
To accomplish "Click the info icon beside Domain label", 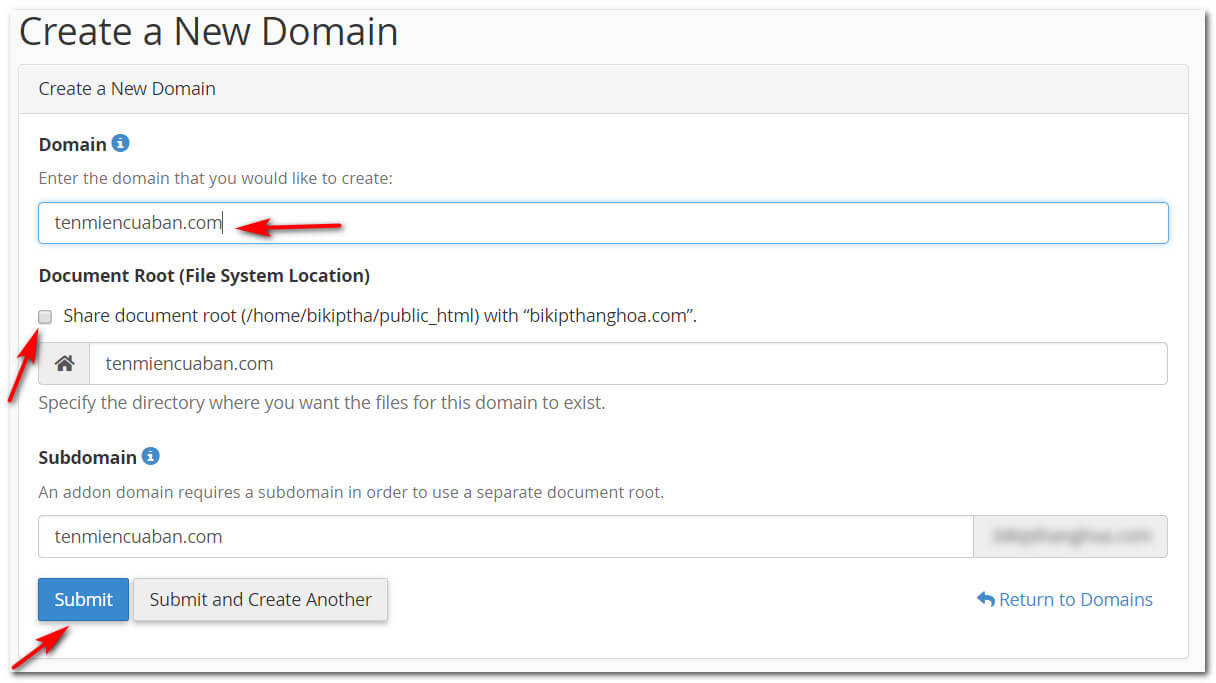I will [121, 143].
